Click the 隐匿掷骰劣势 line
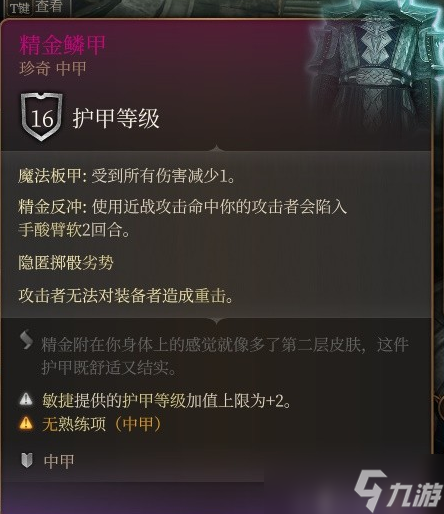This screenshot has width=444, height=514. pos(66,263)
